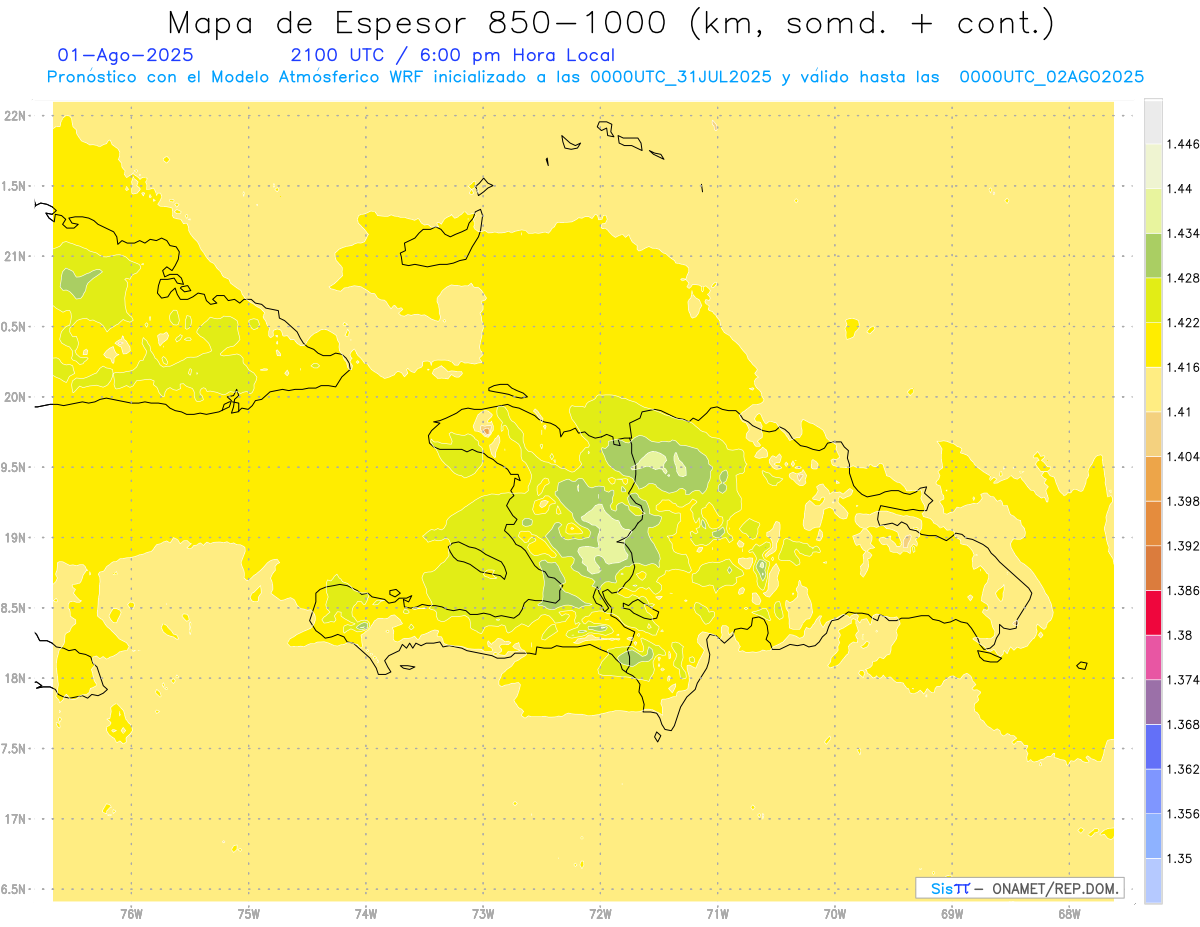Screen dimensions: 1200x927
Task: Select the legend value 1.434
Action: 1183,233
